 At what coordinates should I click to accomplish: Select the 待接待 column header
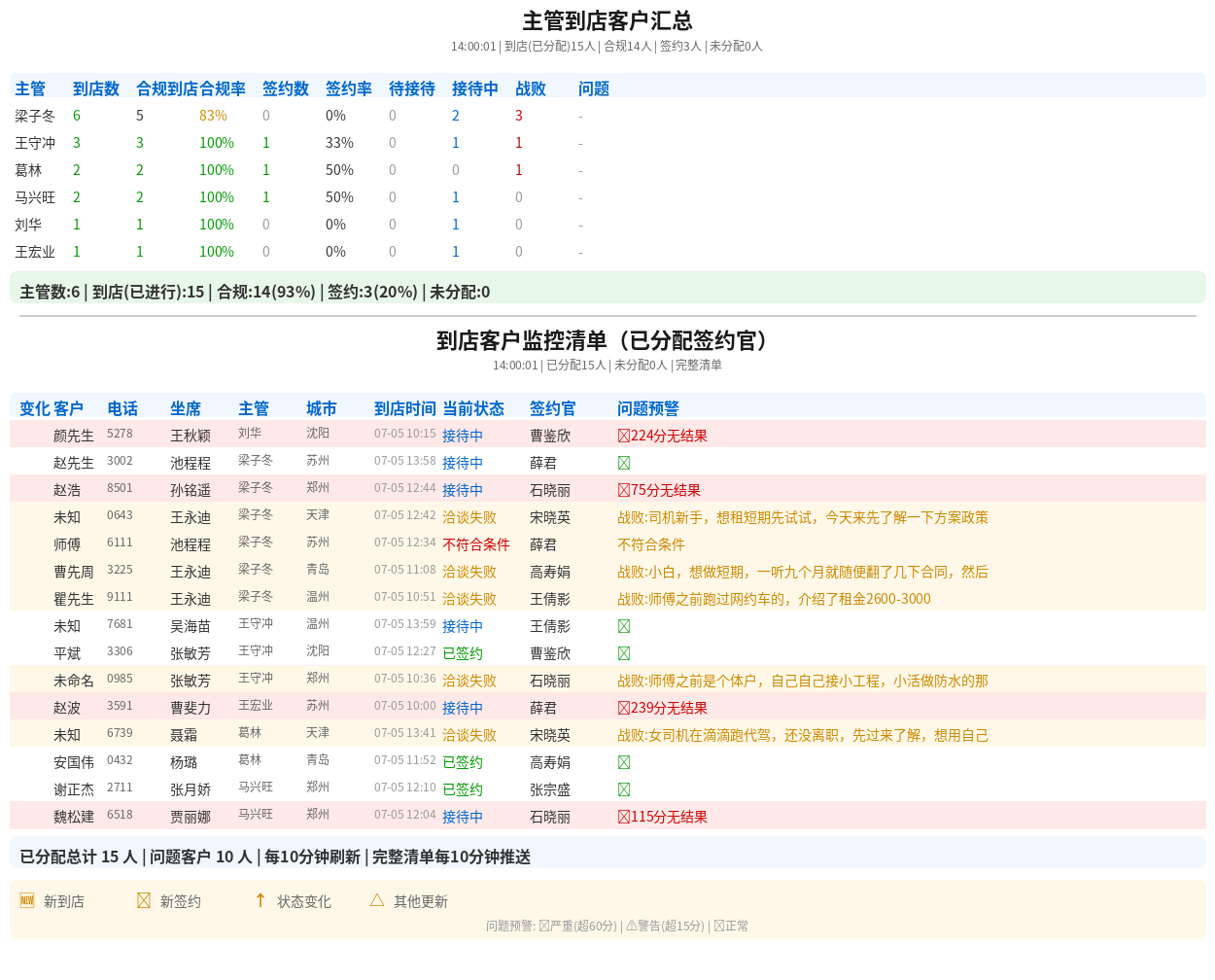tap(412, 88)
